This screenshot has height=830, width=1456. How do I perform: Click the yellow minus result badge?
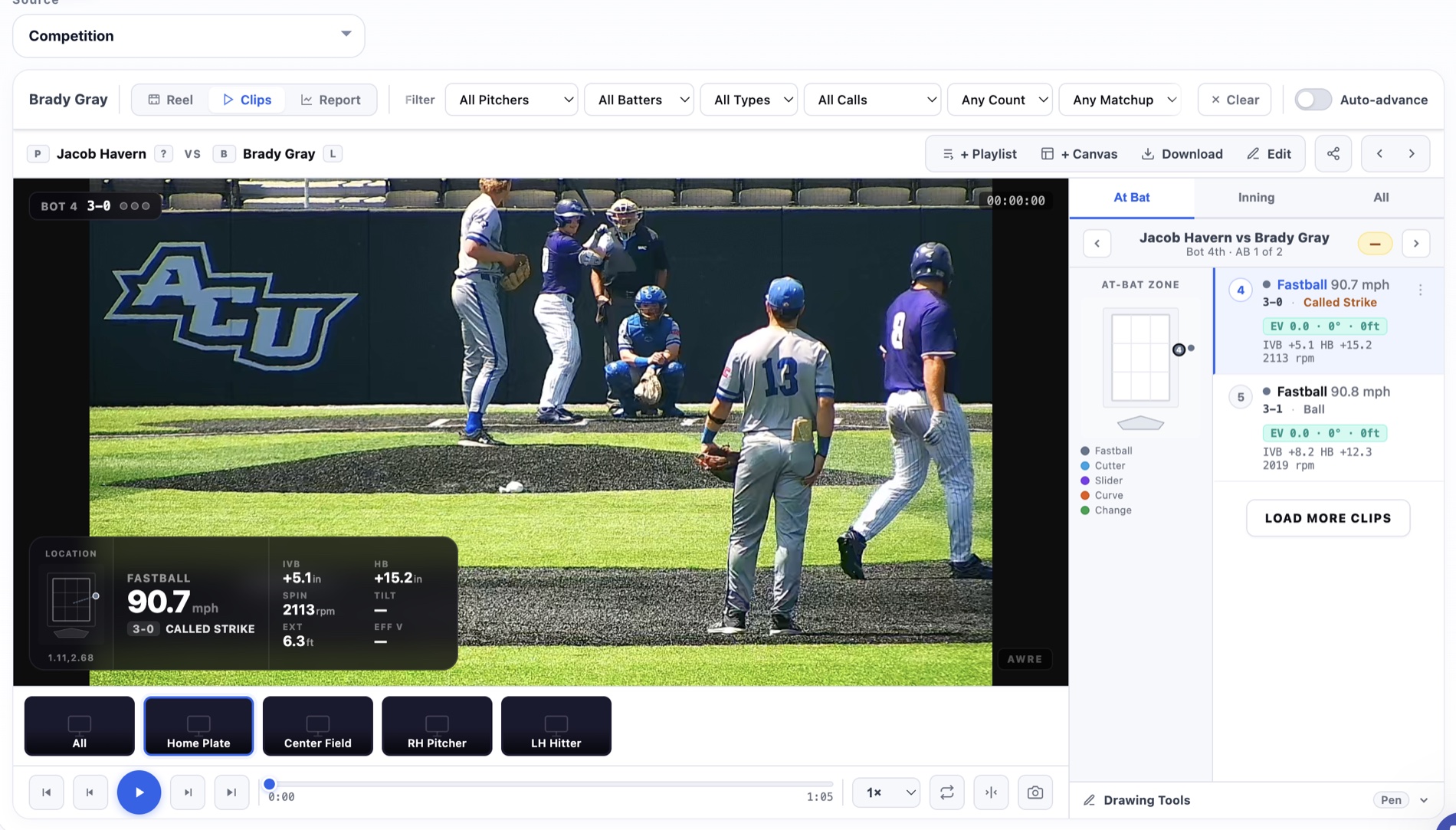(x=1375, y=244)
